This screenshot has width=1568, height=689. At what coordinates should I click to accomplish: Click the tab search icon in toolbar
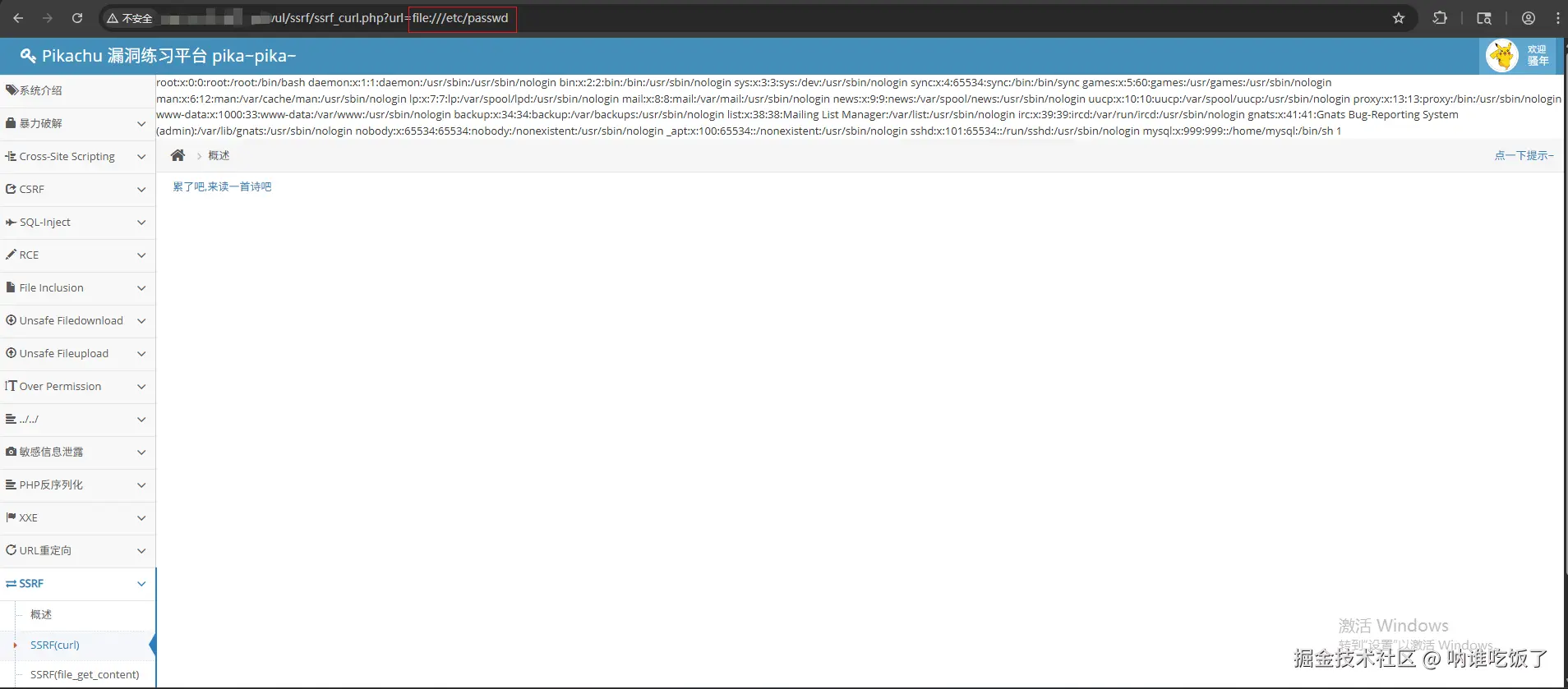click(1484, 18)
